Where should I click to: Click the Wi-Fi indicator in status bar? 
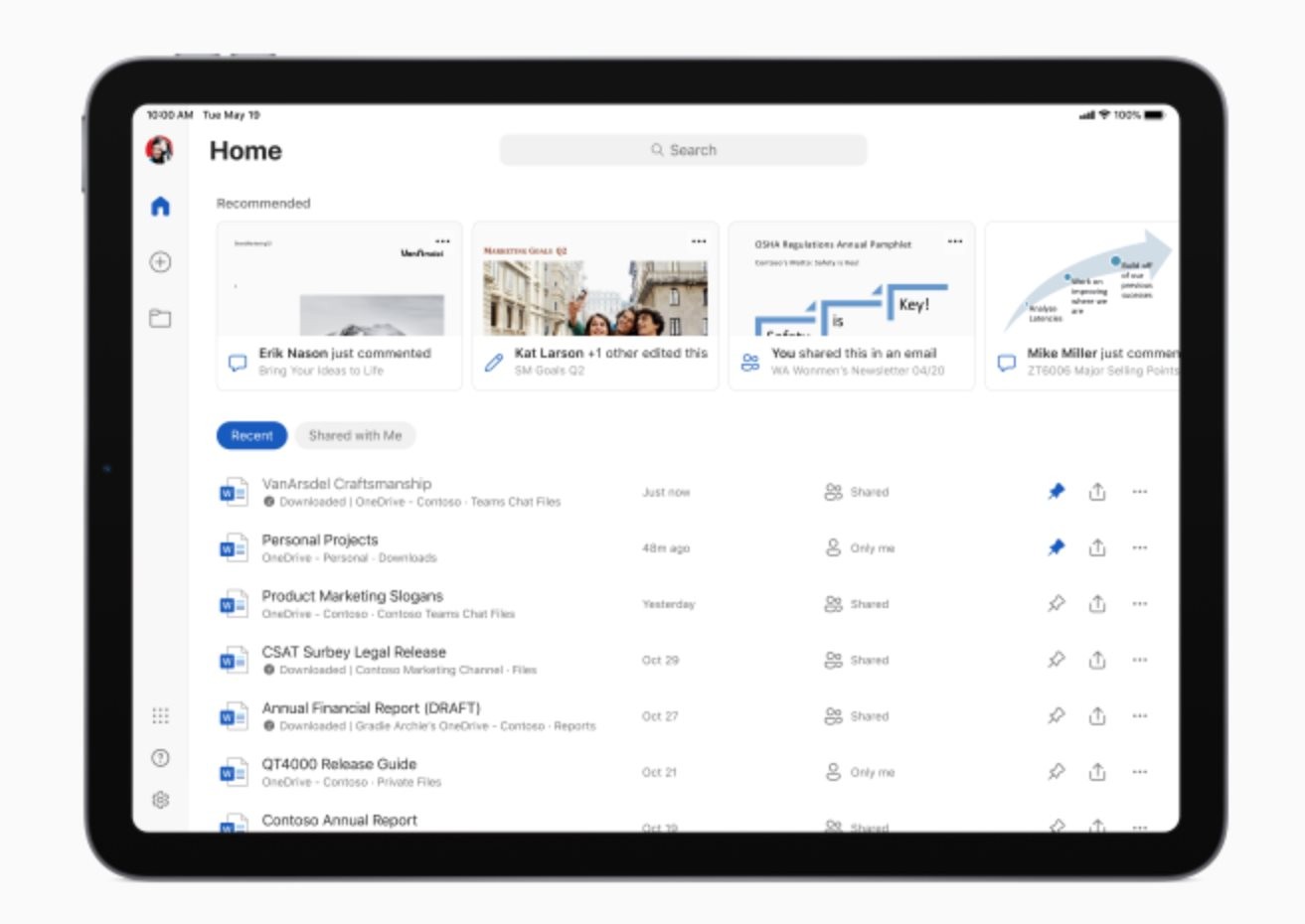(x=1103, y=115)
